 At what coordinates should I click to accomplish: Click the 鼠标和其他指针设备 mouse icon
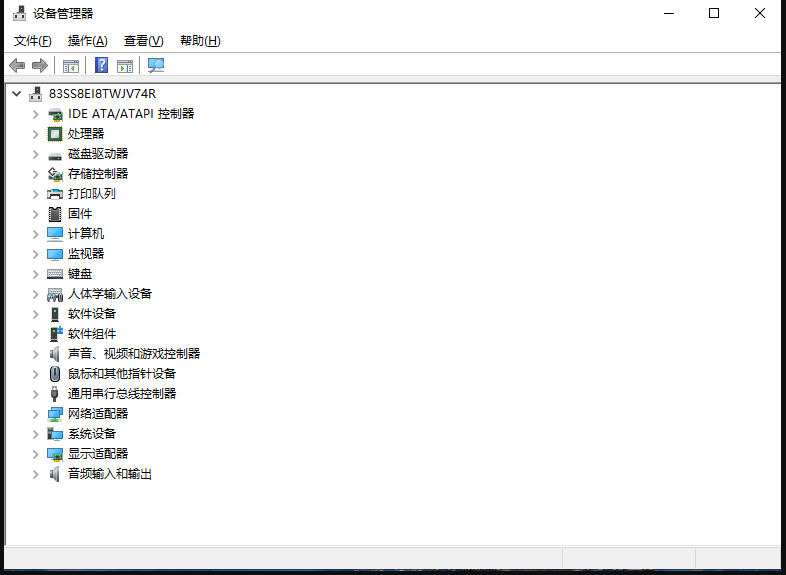(55, 374)
